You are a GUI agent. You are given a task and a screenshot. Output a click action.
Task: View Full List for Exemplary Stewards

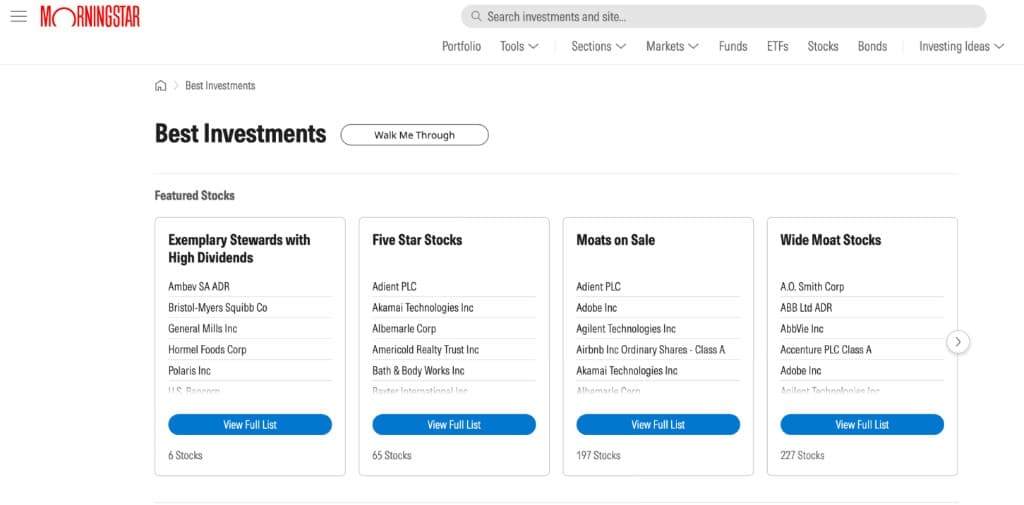(250, 425)
